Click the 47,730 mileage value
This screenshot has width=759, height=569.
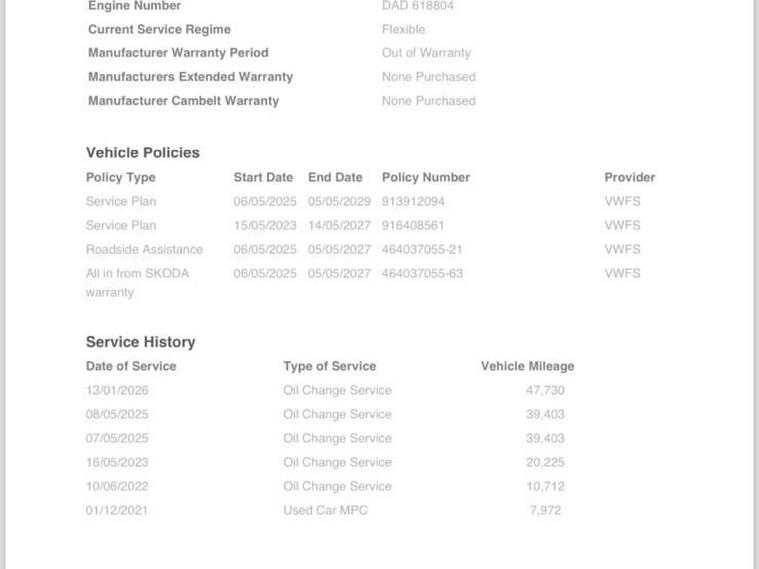coord(545,390)
